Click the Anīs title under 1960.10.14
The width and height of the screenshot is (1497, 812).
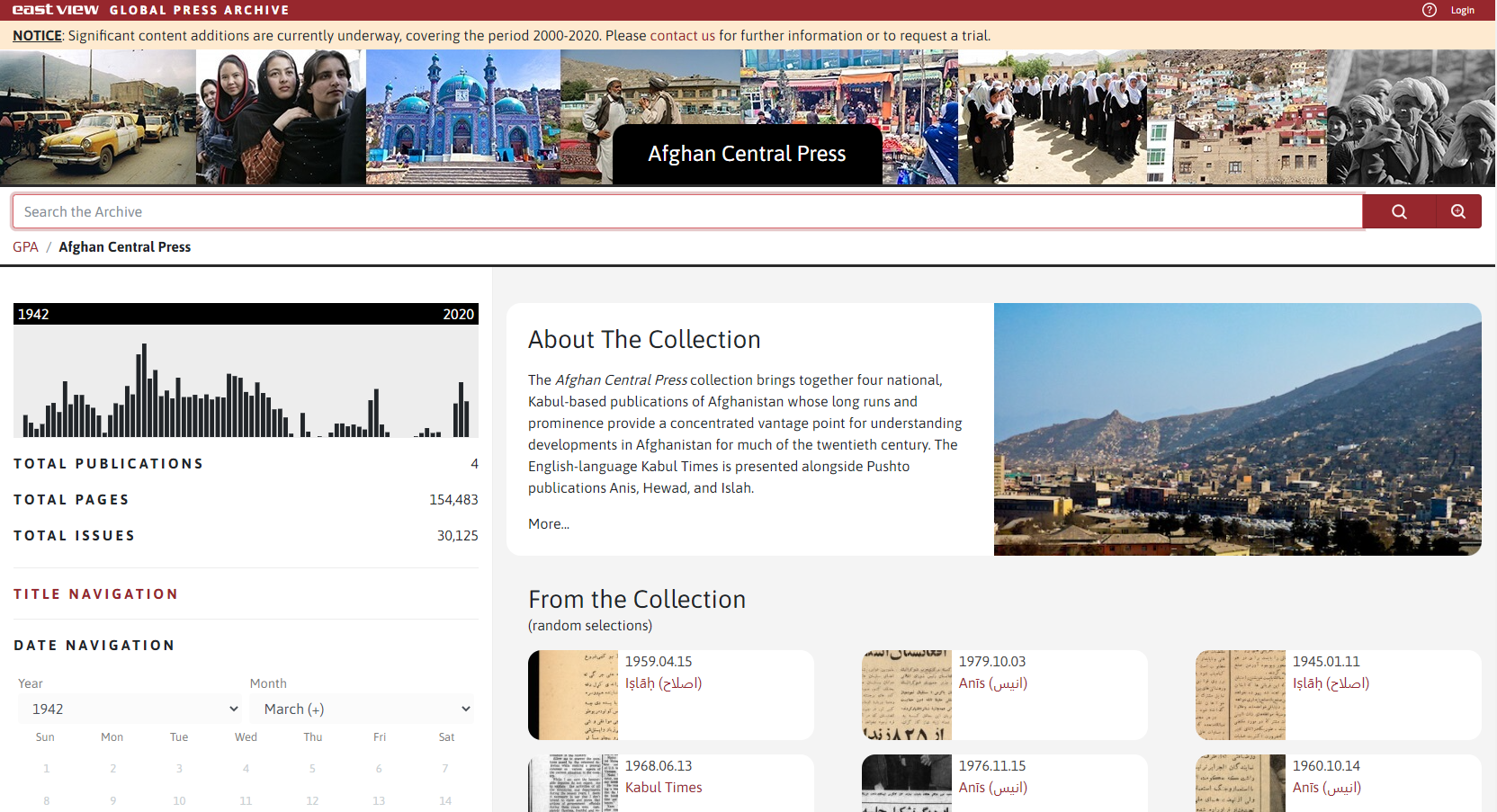coord(1327,788)
